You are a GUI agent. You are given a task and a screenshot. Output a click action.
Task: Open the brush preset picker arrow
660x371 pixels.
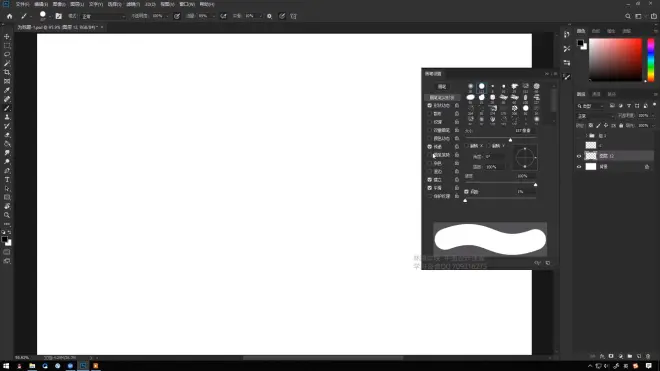(x=50, y=16)
